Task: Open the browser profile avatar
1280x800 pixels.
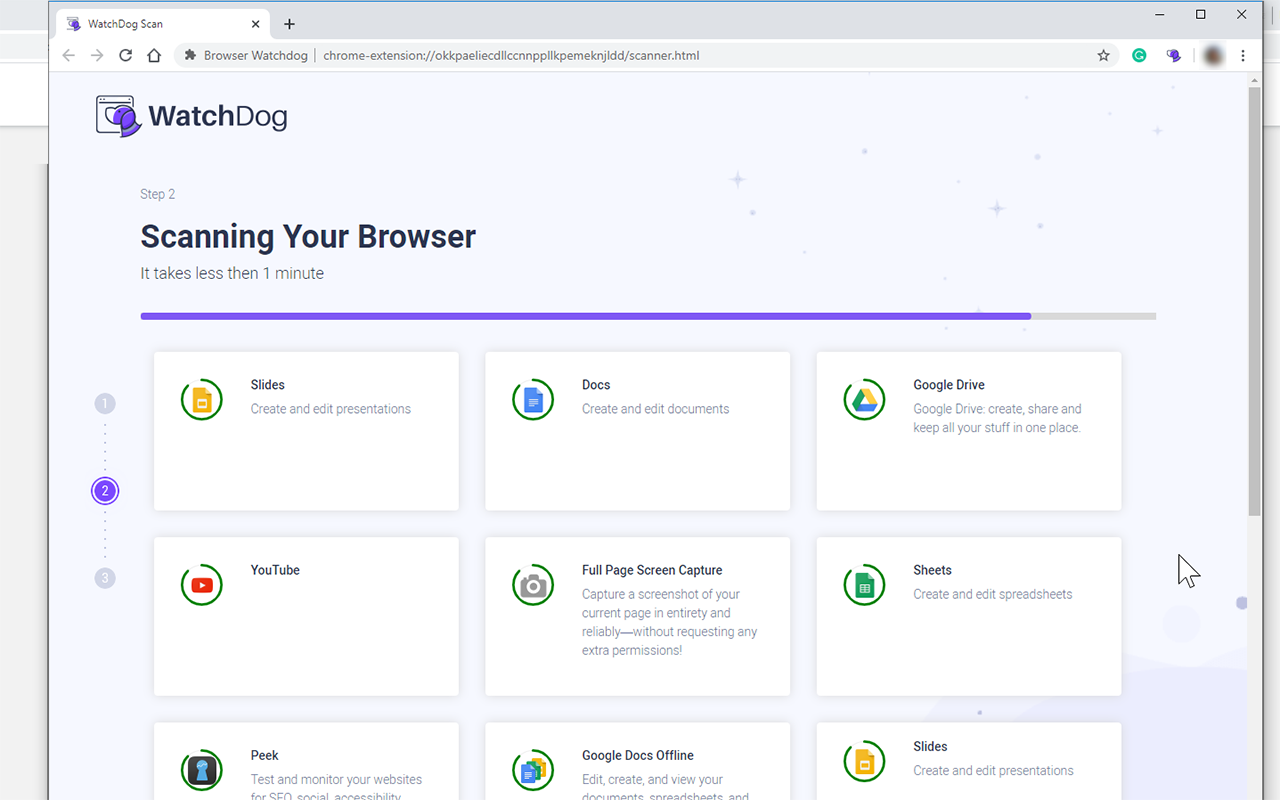Action: (x=1212, y=55)
